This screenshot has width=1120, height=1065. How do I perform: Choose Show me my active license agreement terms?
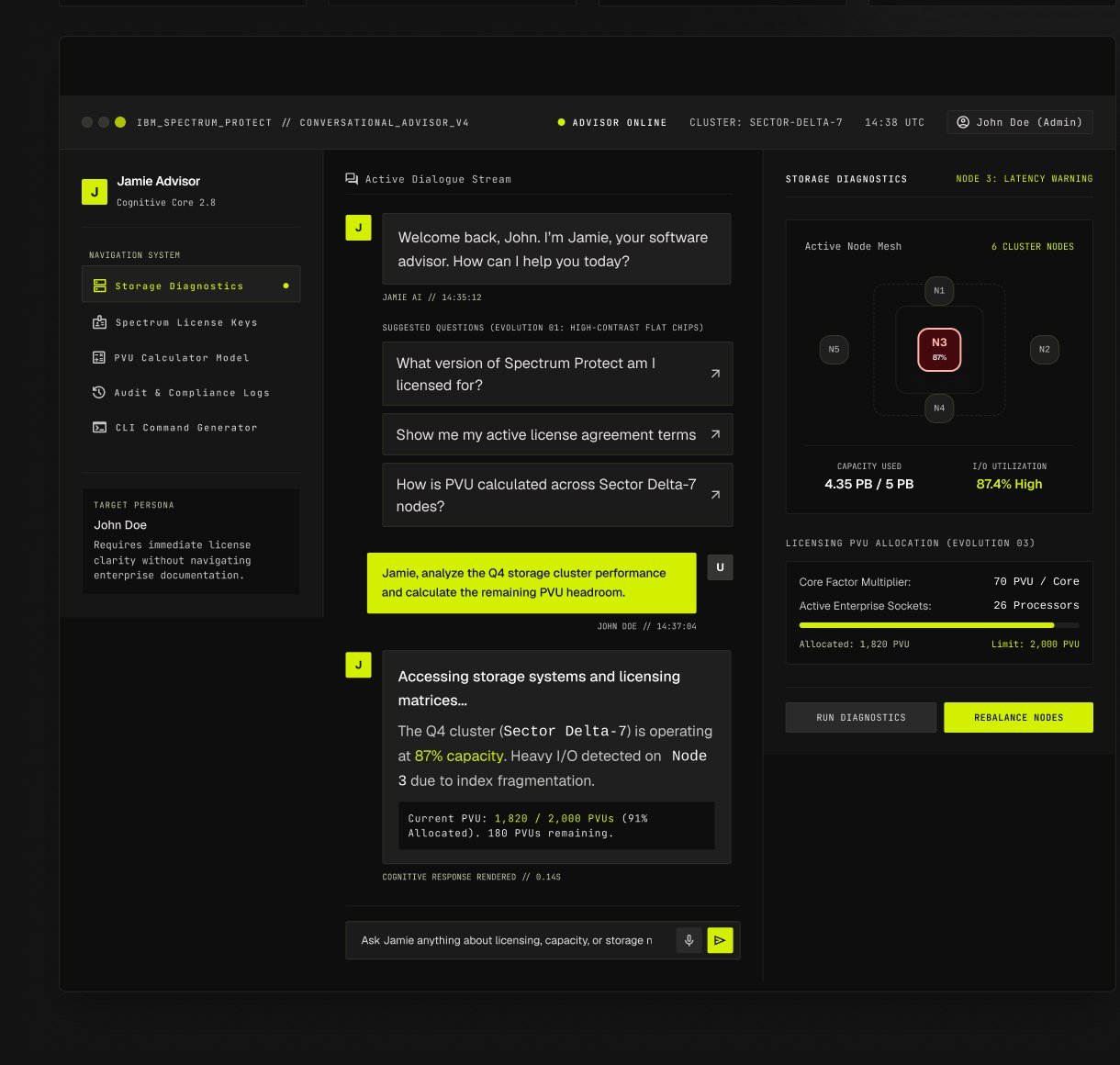pyautogui.click(x=557, y=434)
